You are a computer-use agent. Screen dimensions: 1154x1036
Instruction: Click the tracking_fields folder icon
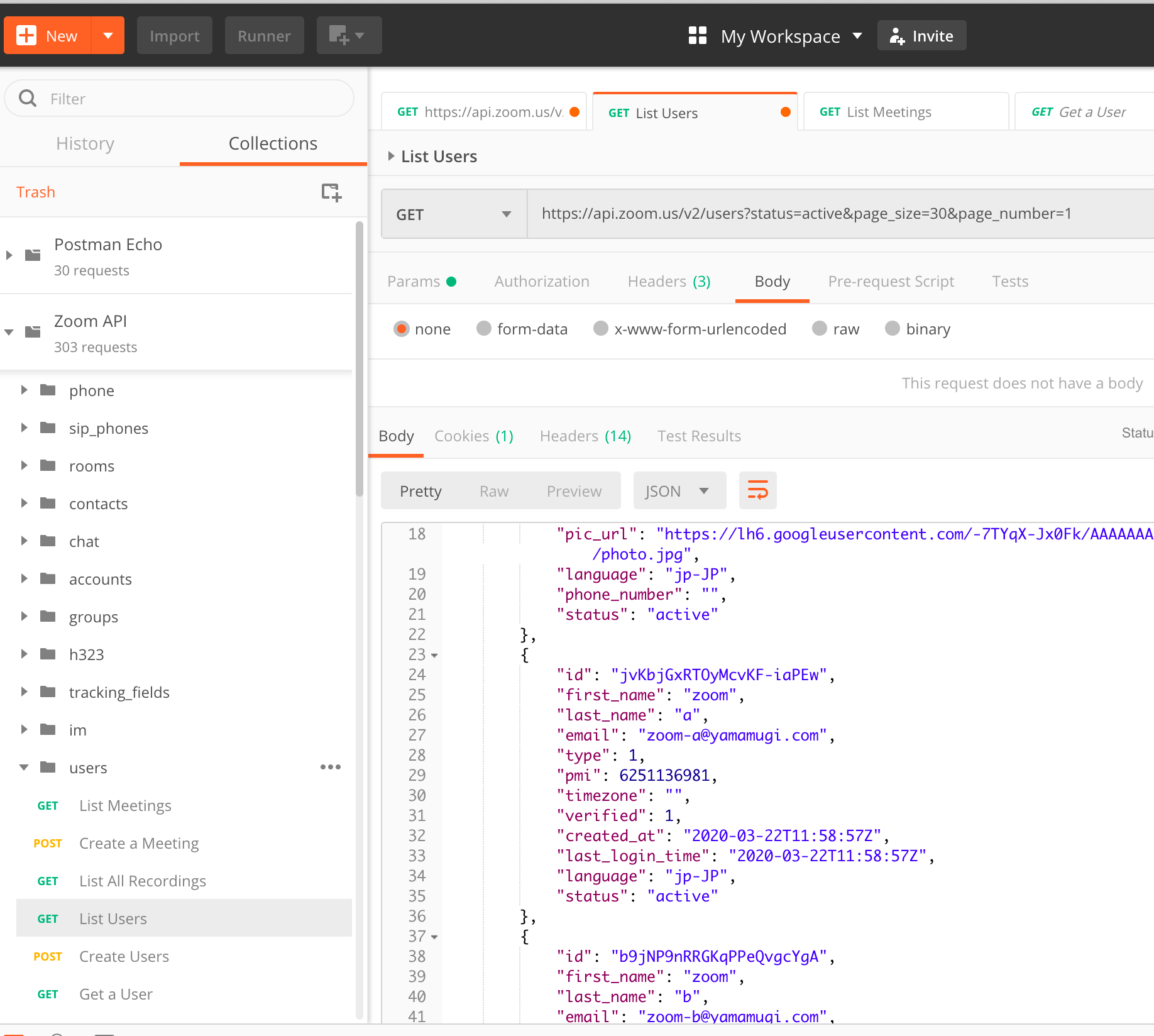pyautogui.click(x=48, y=692)
